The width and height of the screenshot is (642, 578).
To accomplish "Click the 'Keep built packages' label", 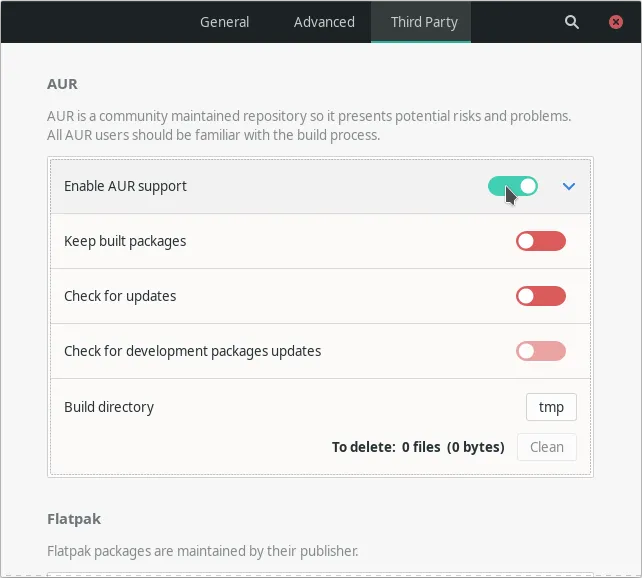I will click(125, 241).
